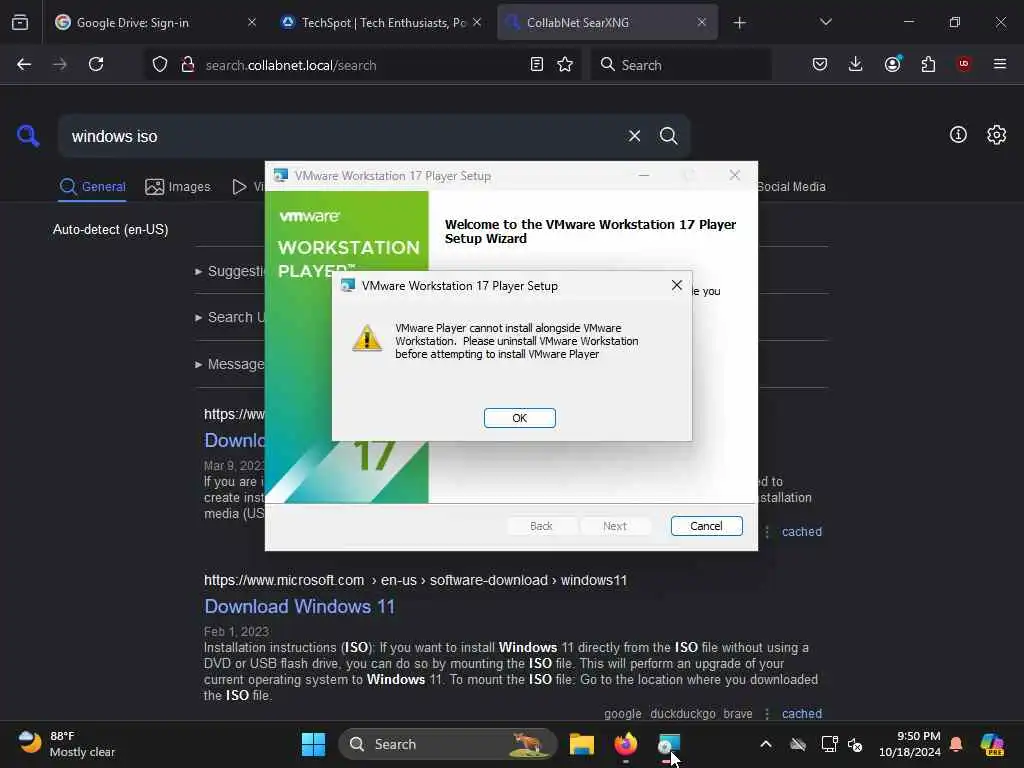Viewport: 1024px width, 768px height.
Task: Open the clock showing 9:50 PM
Action: 909,744
